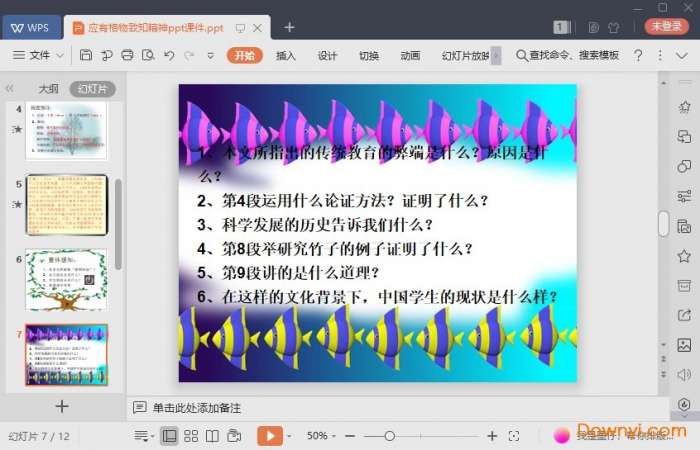Click the Save icon in the toolbar

tap(86, 55)
